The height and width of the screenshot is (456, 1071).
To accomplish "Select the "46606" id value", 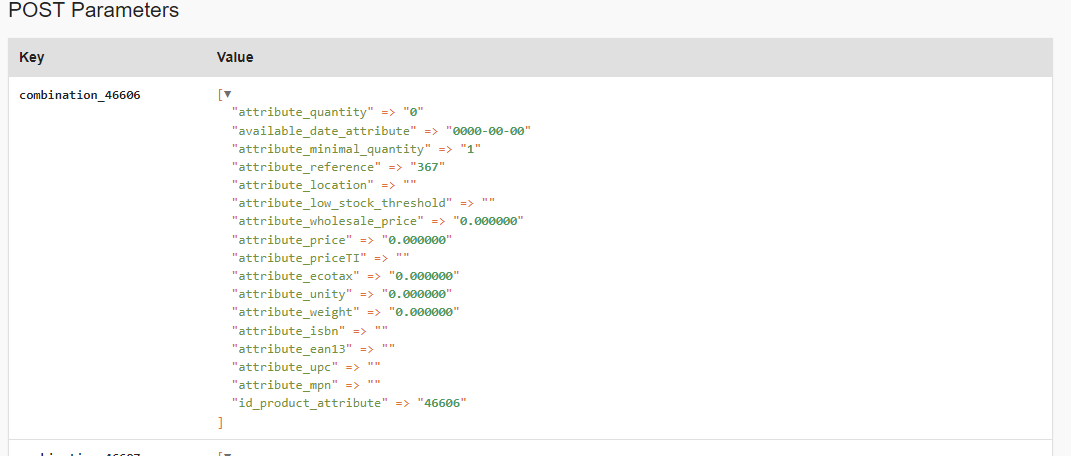I will click(x=442, y=403).
